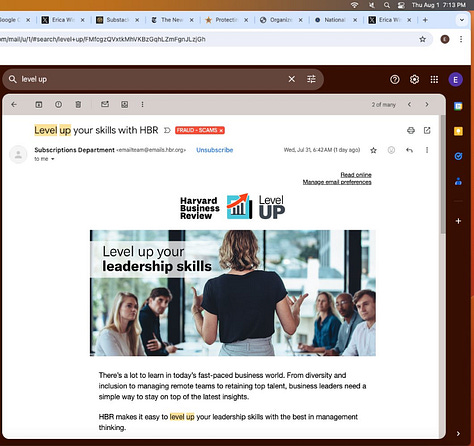
Task: Archive this email
Action: [x=39, y=104]
